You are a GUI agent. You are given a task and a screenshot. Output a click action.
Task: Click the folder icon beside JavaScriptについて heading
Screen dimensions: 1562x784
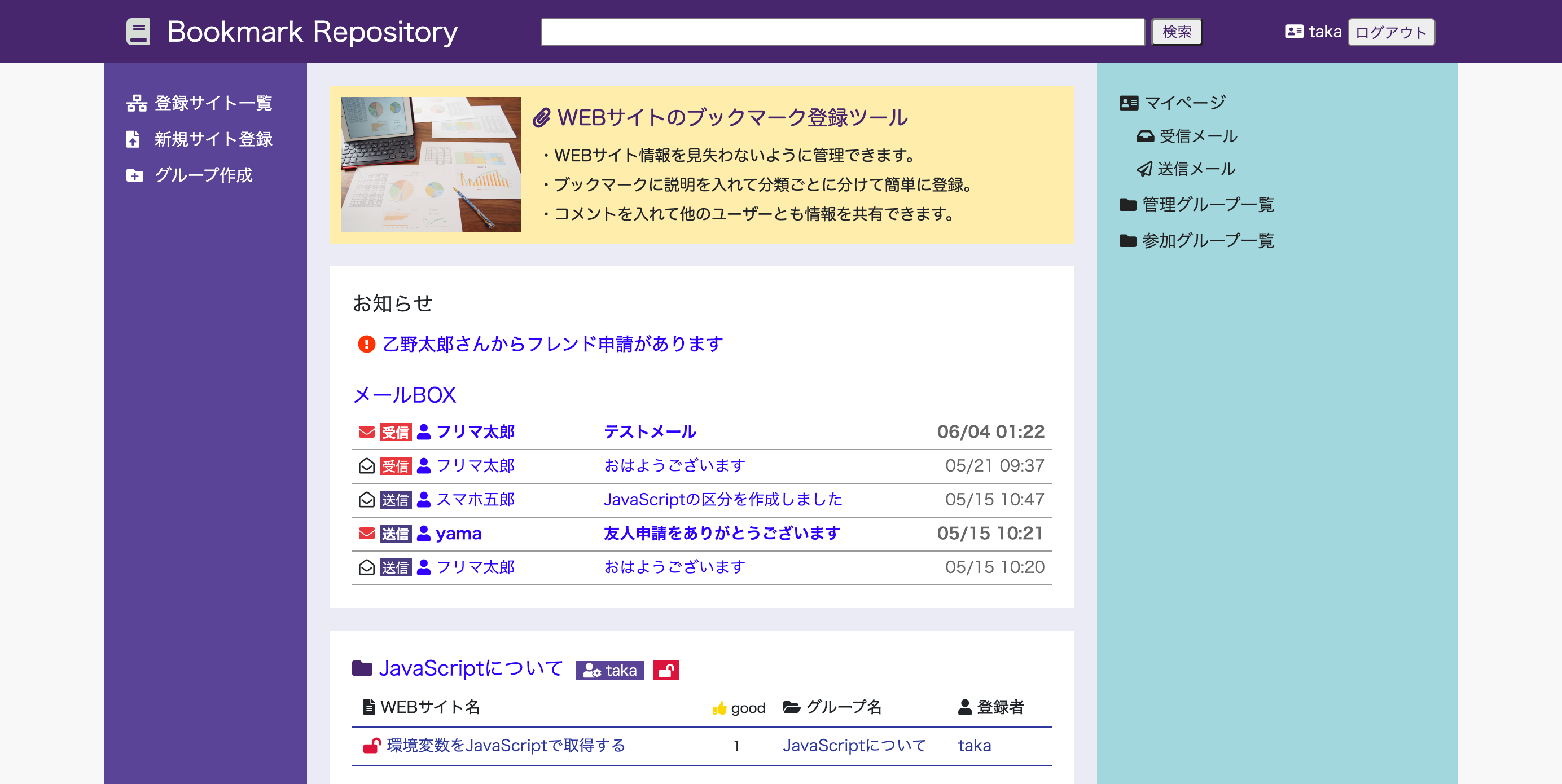click(362, 668)
